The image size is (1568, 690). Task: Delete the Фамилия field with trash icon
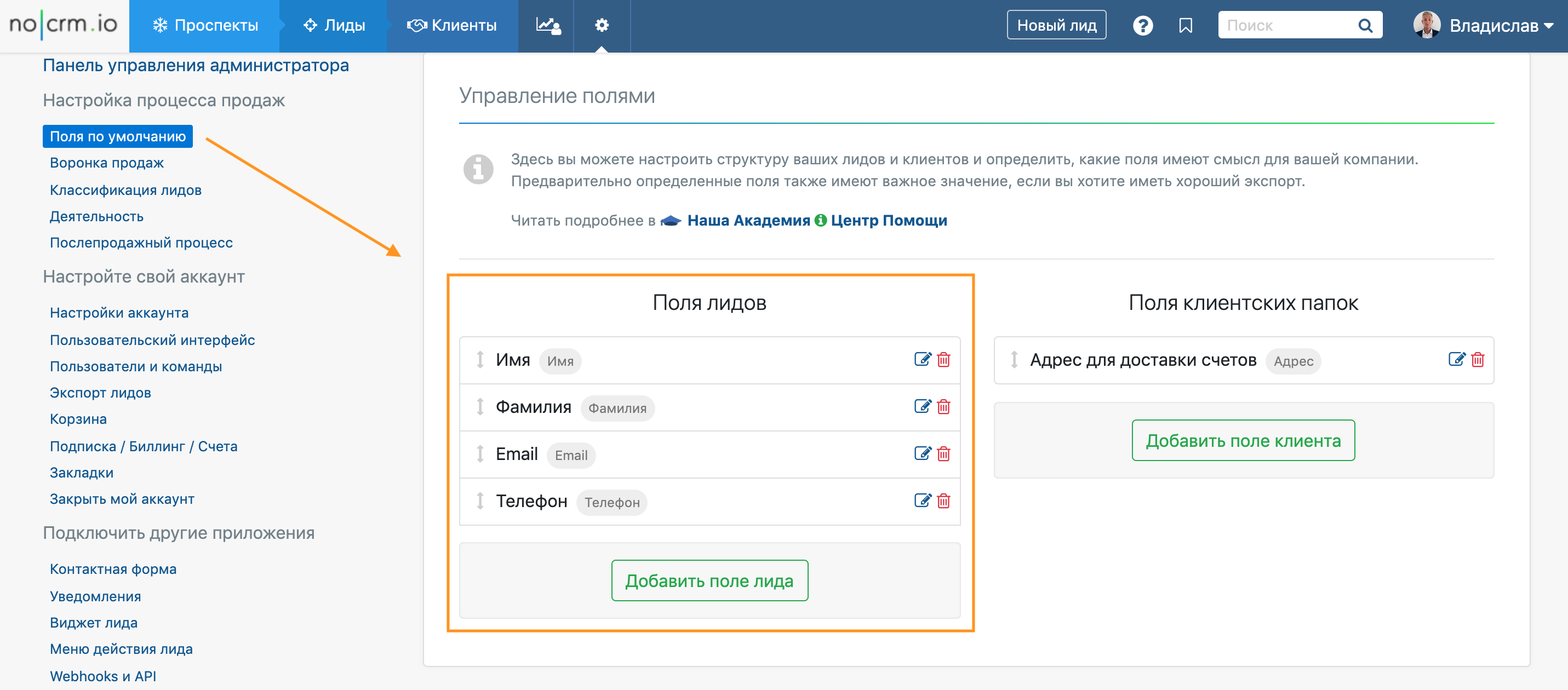(x=943, y=407)
